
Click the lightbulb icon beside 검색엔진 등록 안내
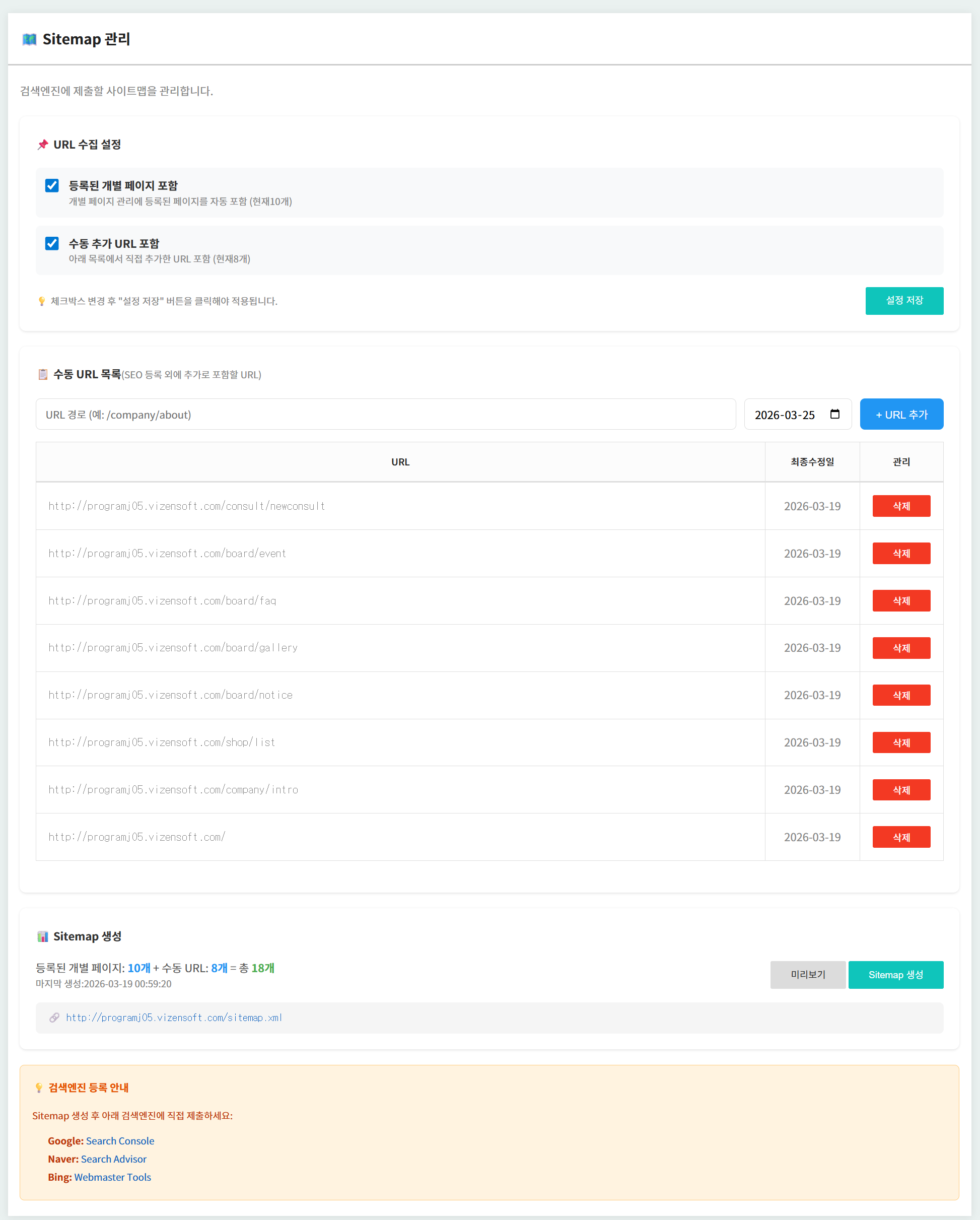coord(39,1087)
